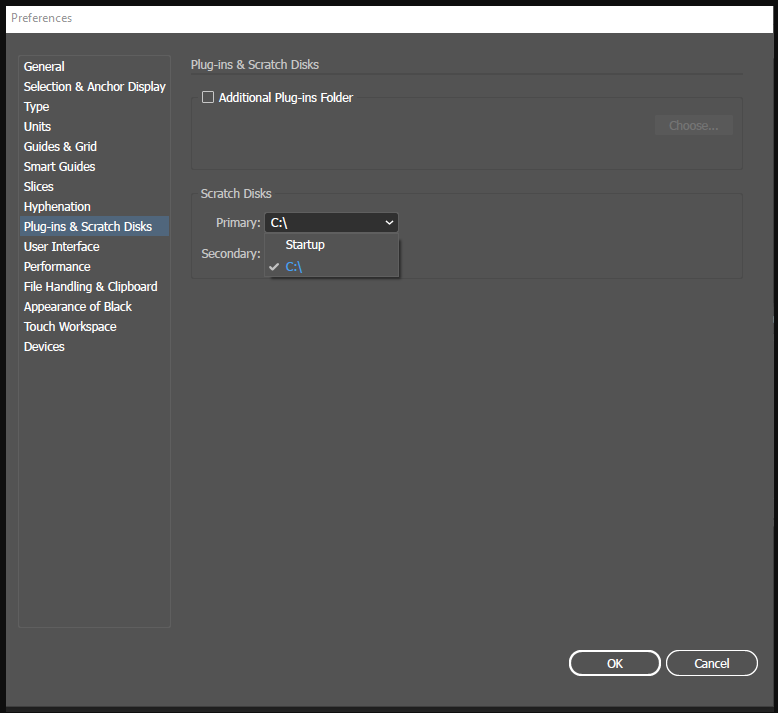Confirm preferences with the OK button
This screenshot has width=778, height=713.
pos(615,663)
